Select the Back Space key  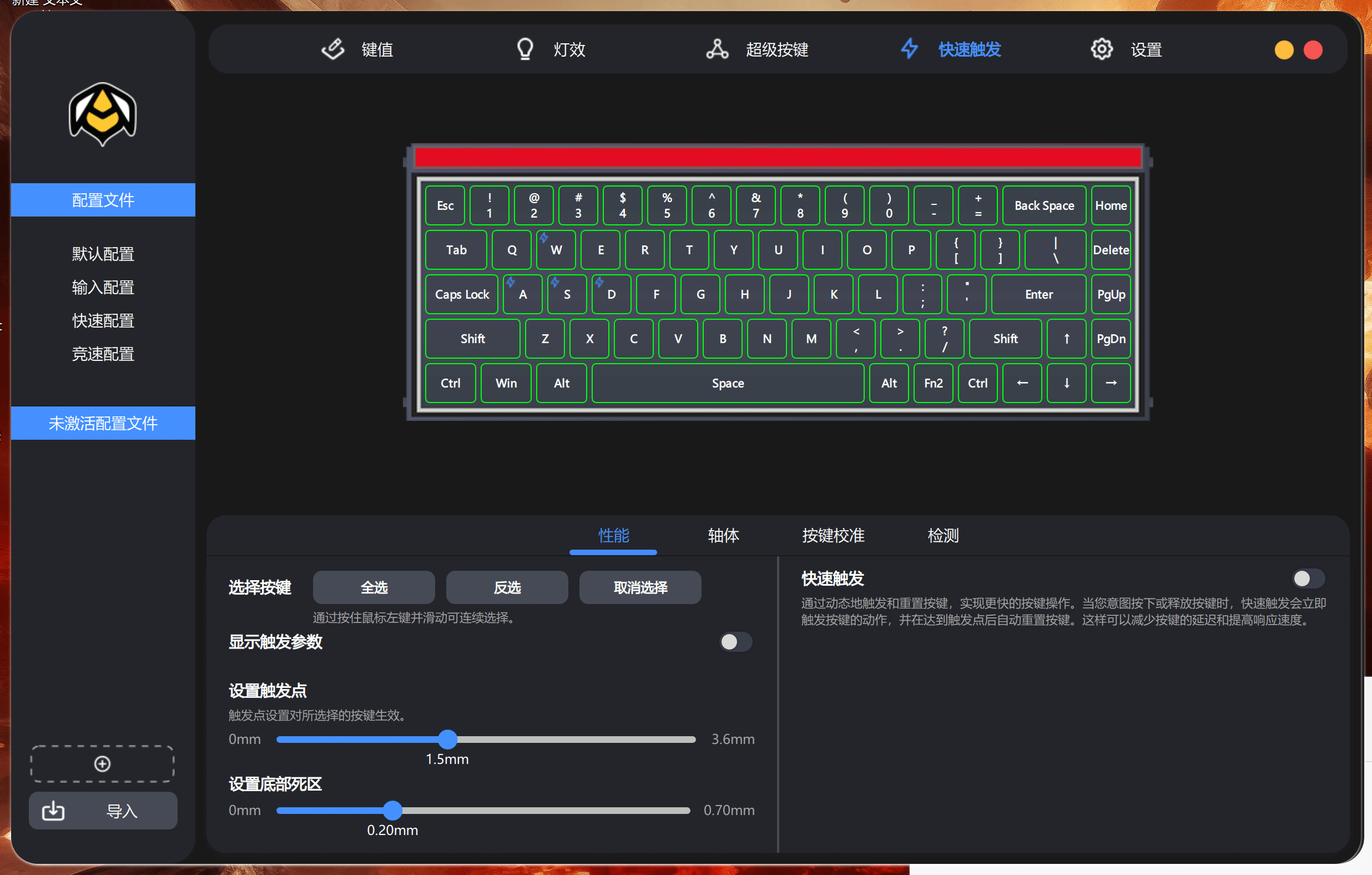(1045, 205)
